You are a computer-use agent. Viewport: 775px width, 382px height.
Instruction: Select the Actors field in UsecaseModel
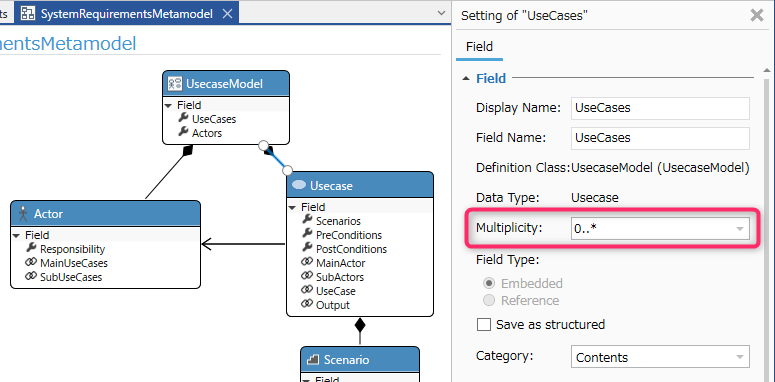pyautogui.click(x=207, y=133)
